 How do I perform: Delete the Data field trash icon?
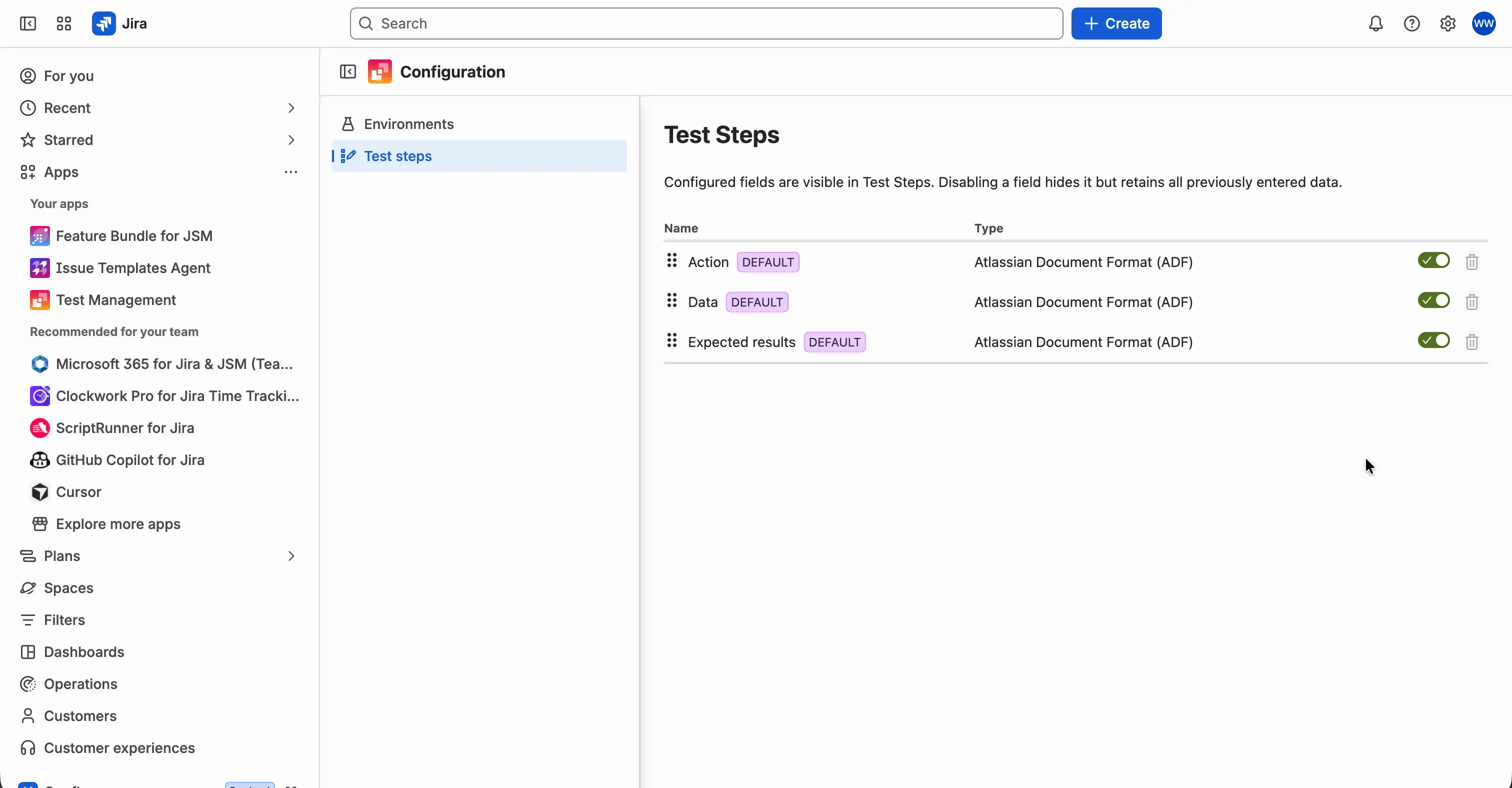click(1471, 301)
